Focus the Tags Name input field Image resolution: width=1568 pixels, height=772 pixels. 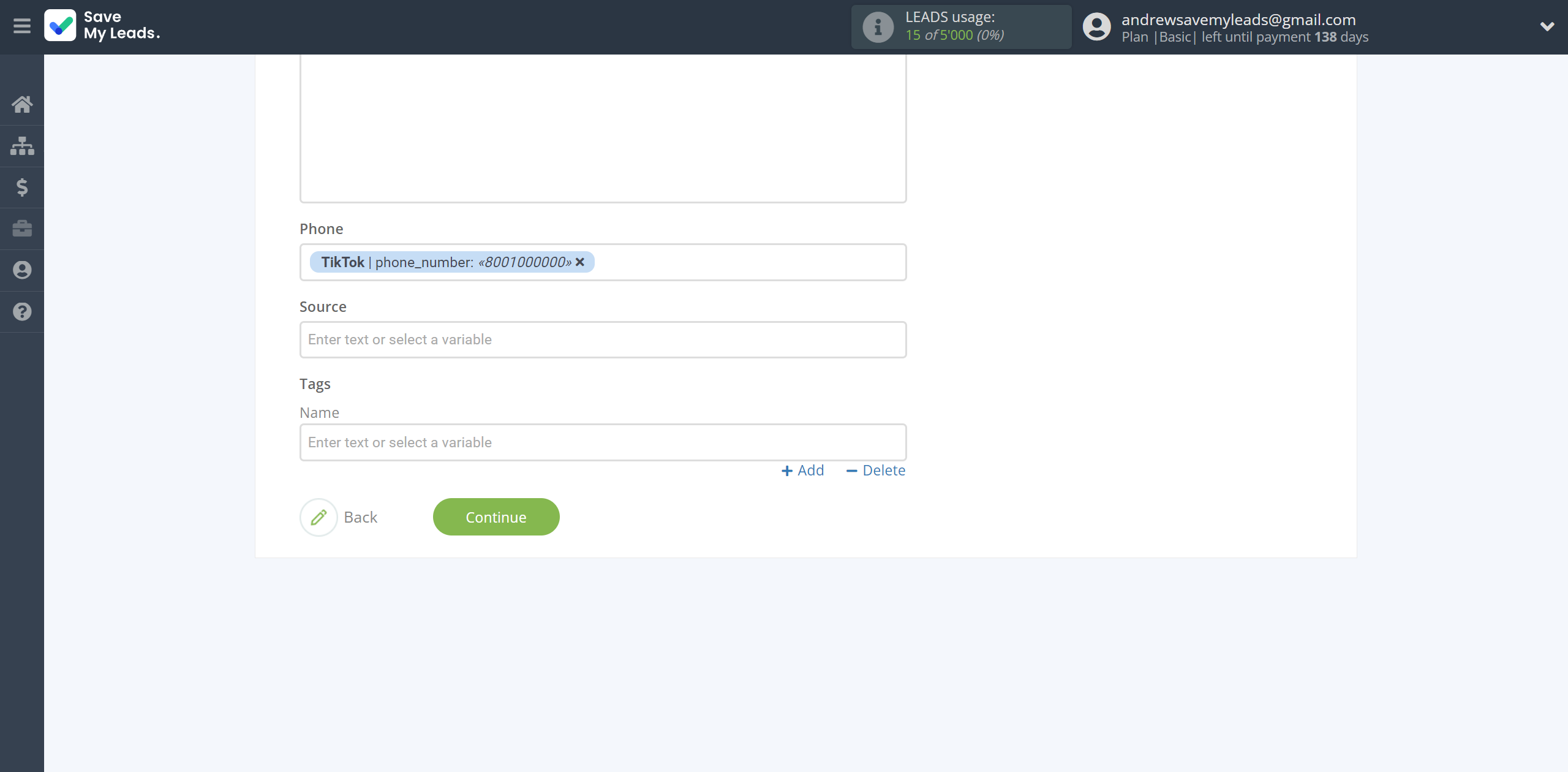pyautogui.click(x=603, y=442)
